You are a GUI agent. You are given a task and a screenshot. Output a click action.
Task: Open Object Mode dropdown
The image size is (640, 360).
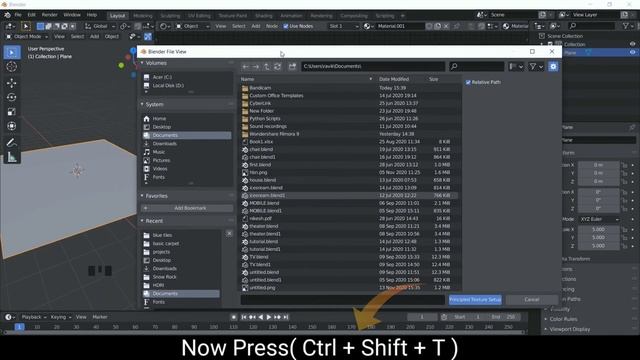(28, 37)
